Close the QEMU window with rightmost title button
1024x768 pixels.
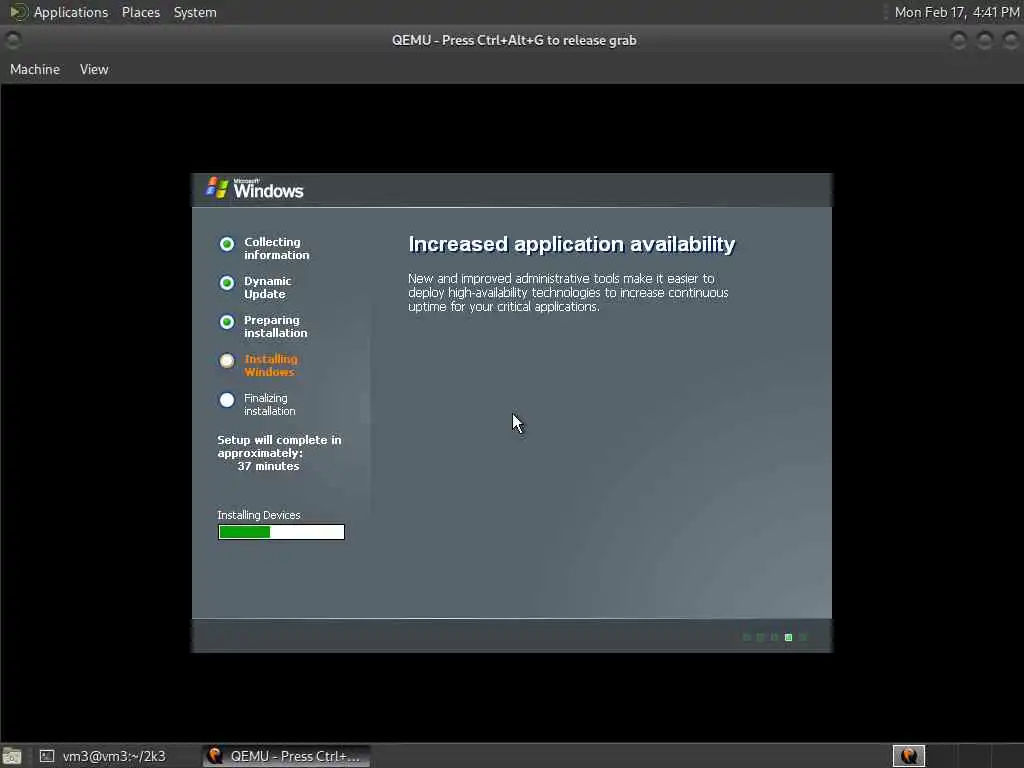tap(1011, 40)
